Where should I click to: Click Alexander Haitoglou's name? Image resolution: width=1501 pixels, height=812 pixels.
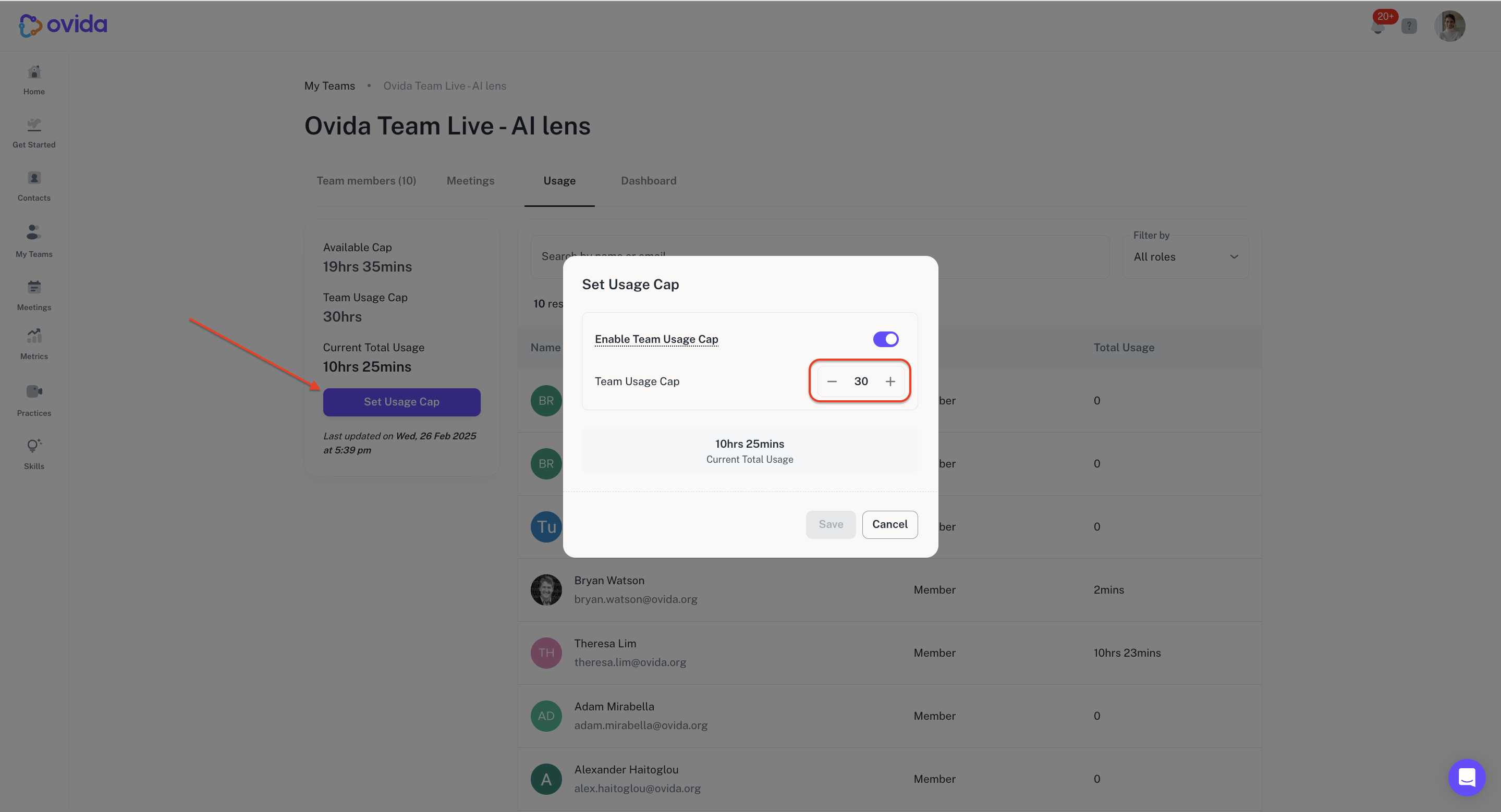tap(626, 769)
